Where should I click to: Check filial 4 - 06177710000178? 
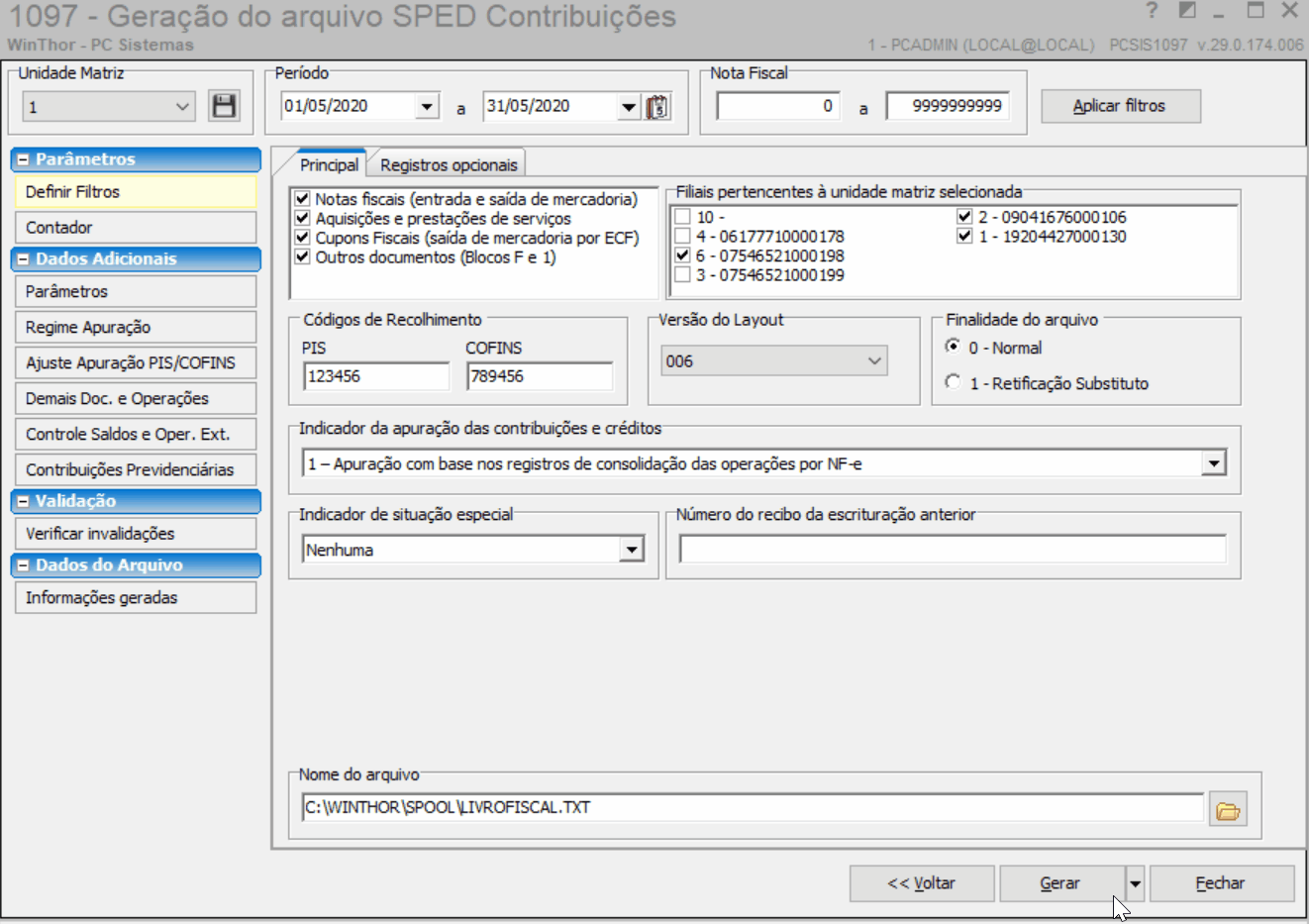[682, 236]
